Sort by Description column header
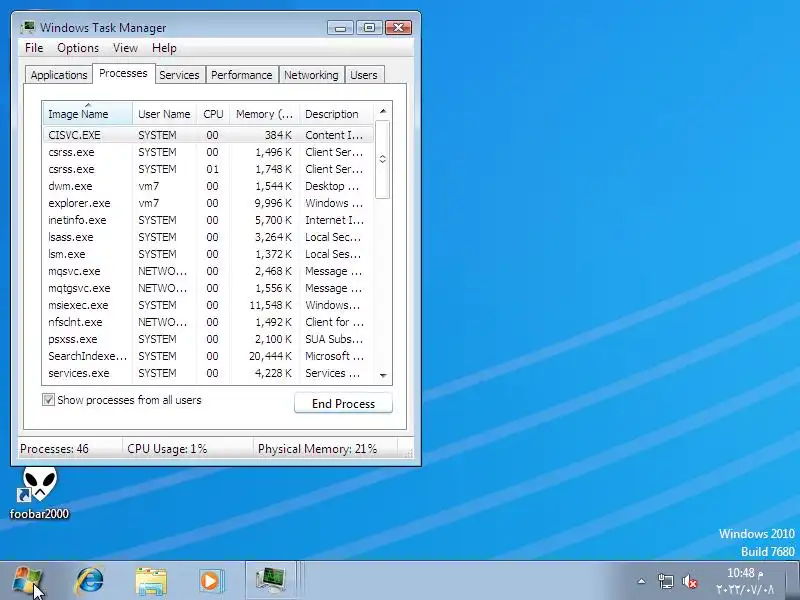 336,114
